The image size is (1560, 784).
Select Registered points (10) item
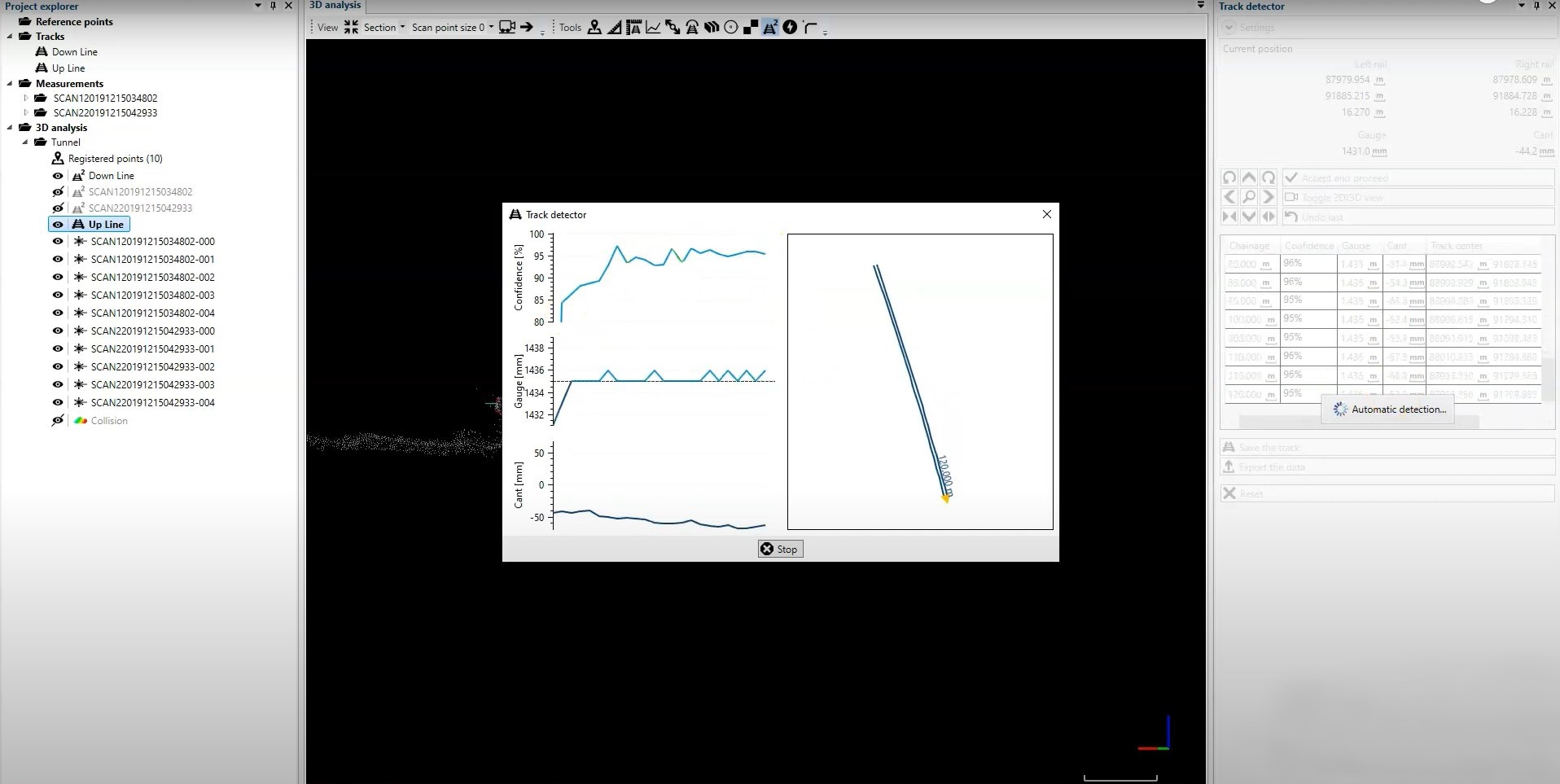(x=115, y=159)
